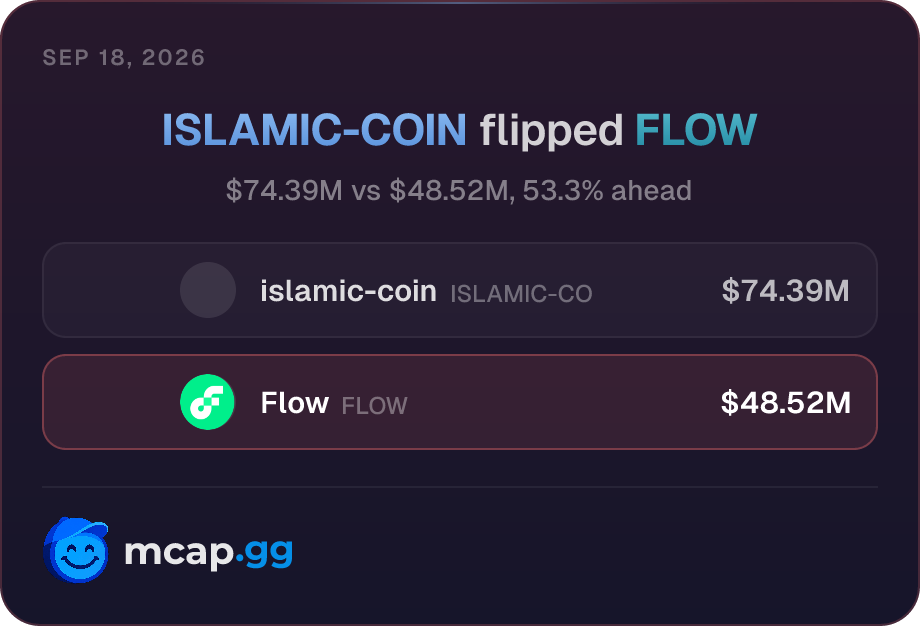
Task: Click the $48.52M market cap in row
Action: pyautogui.click(x=786, y=402)
